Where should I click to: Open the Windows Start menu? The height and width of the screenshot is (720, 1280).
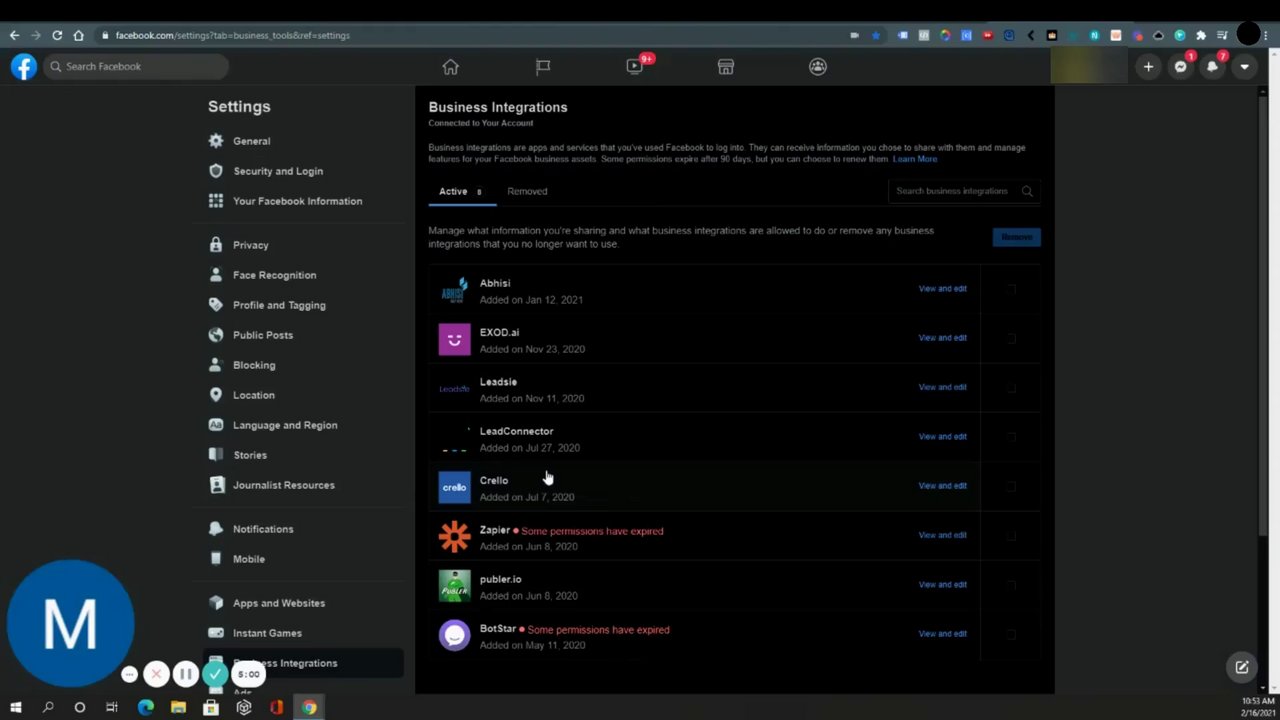point(15,707)
